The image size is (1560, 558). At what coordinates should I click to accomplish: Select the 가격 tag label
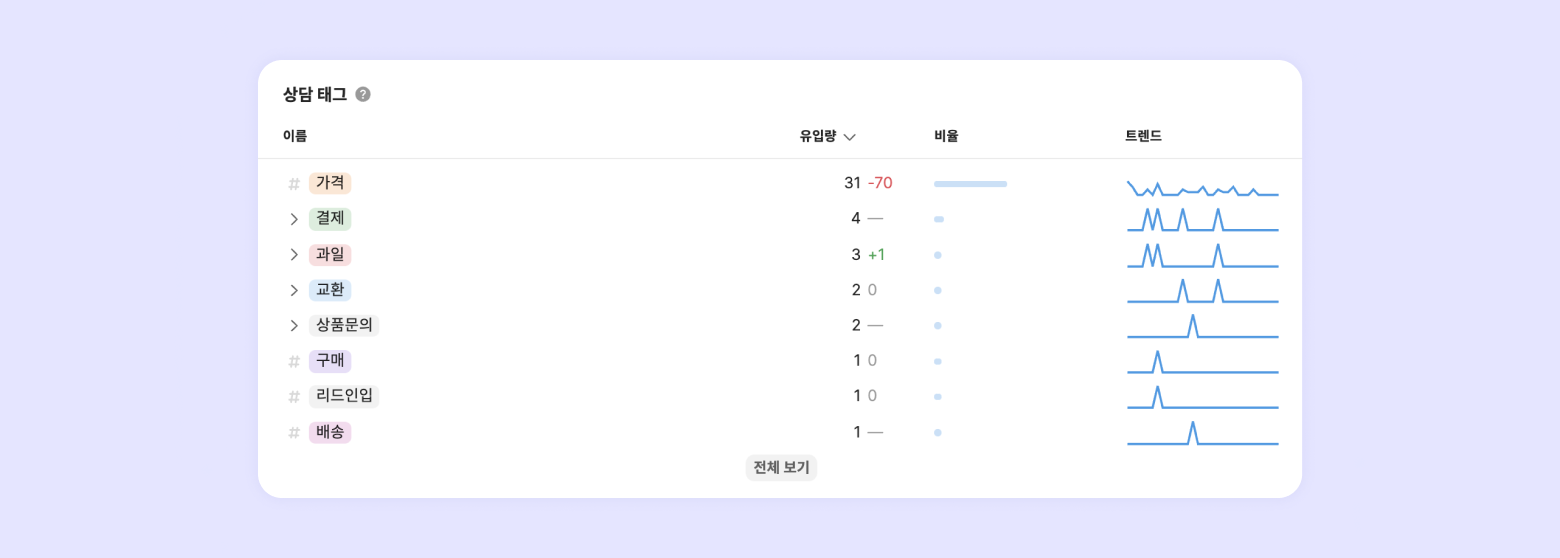coord(330,183)
